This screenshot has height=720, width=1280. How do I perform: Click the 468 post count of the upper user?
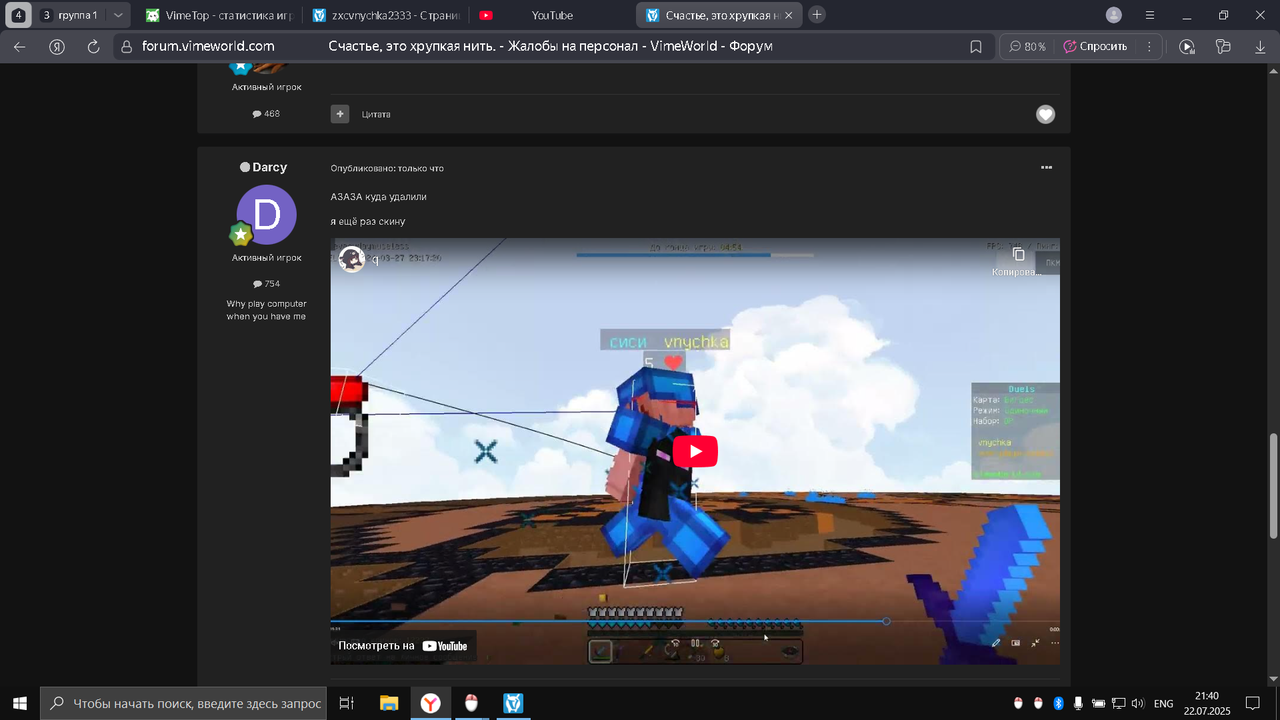[x=266, y=114]
